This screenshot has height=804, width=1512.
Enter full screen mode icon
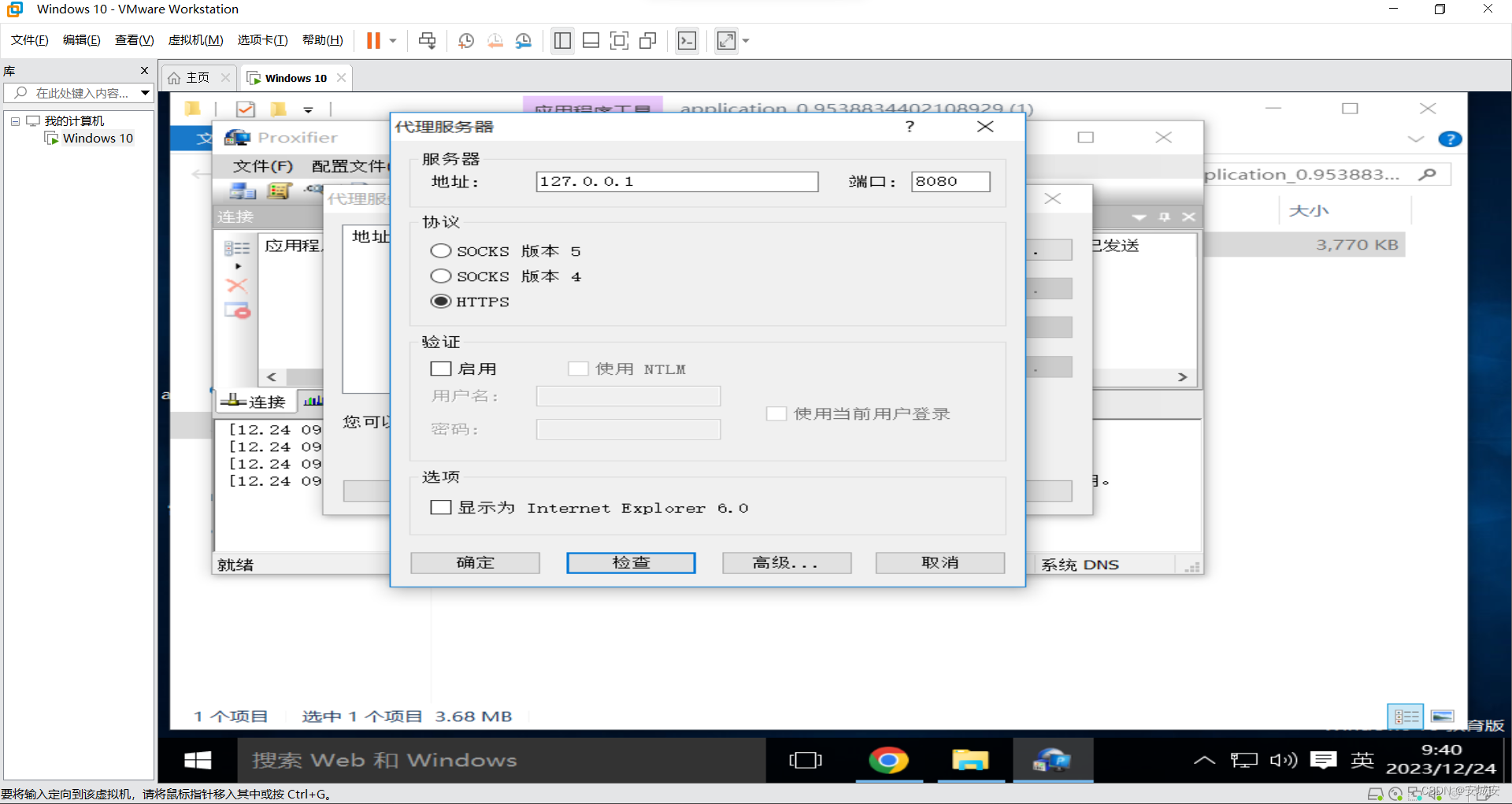(x=620, y=40)
